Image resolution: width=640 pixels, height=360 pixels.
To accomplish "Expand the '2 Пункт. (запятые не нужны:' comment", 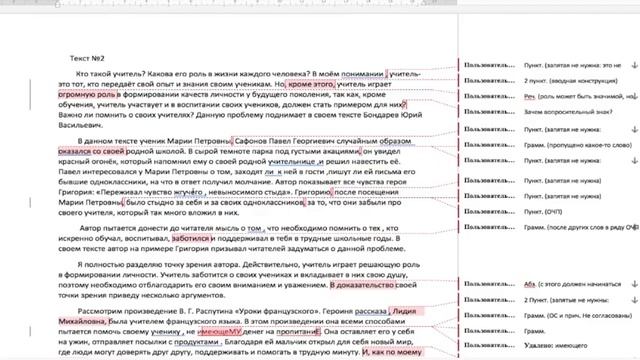I will coord(635,300).
